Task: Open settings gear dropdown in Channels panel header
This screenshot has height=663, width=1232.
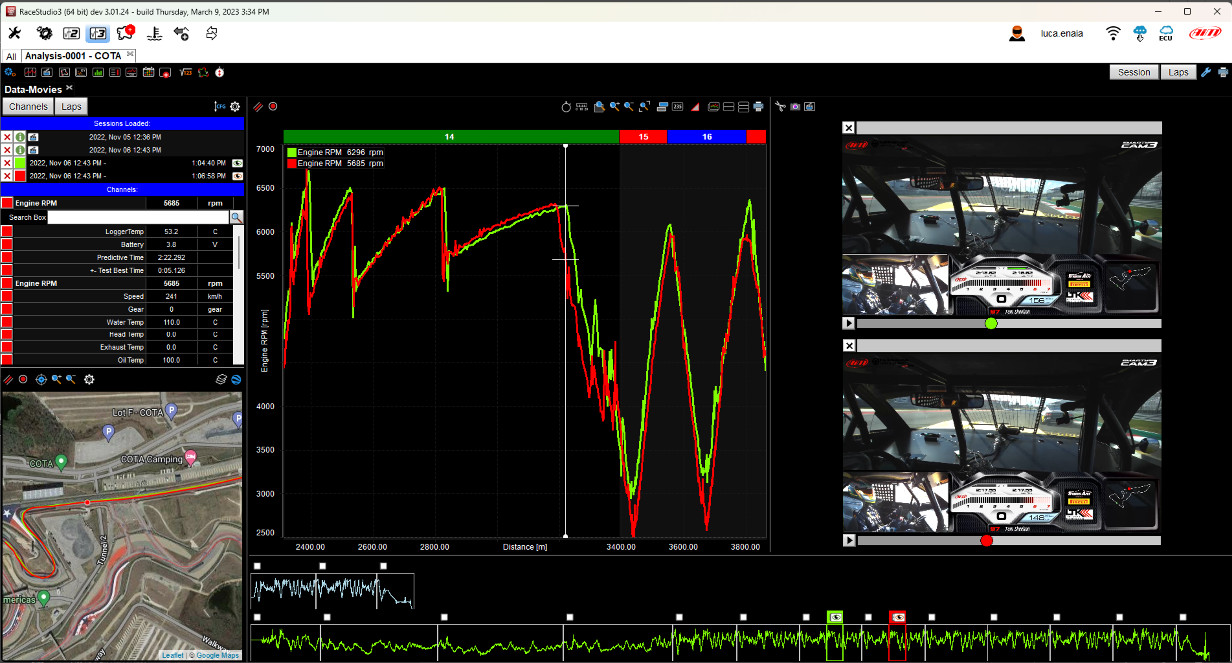Action: [235, 107]
